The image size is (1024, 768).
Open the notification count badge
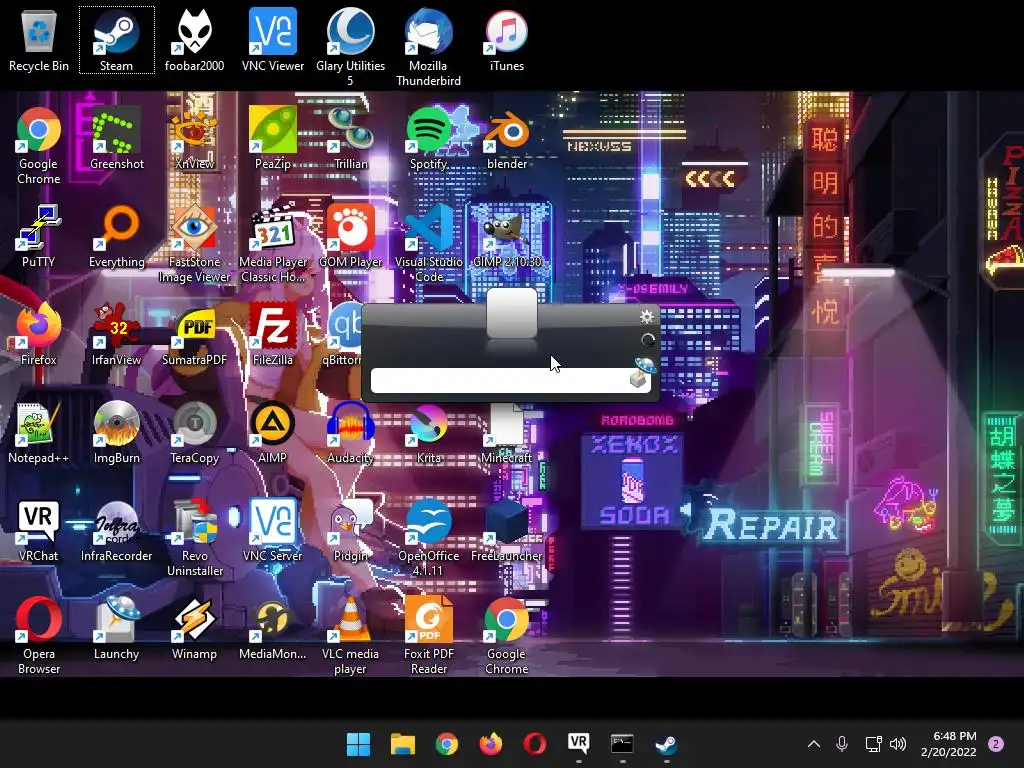(x=996, y=744)
